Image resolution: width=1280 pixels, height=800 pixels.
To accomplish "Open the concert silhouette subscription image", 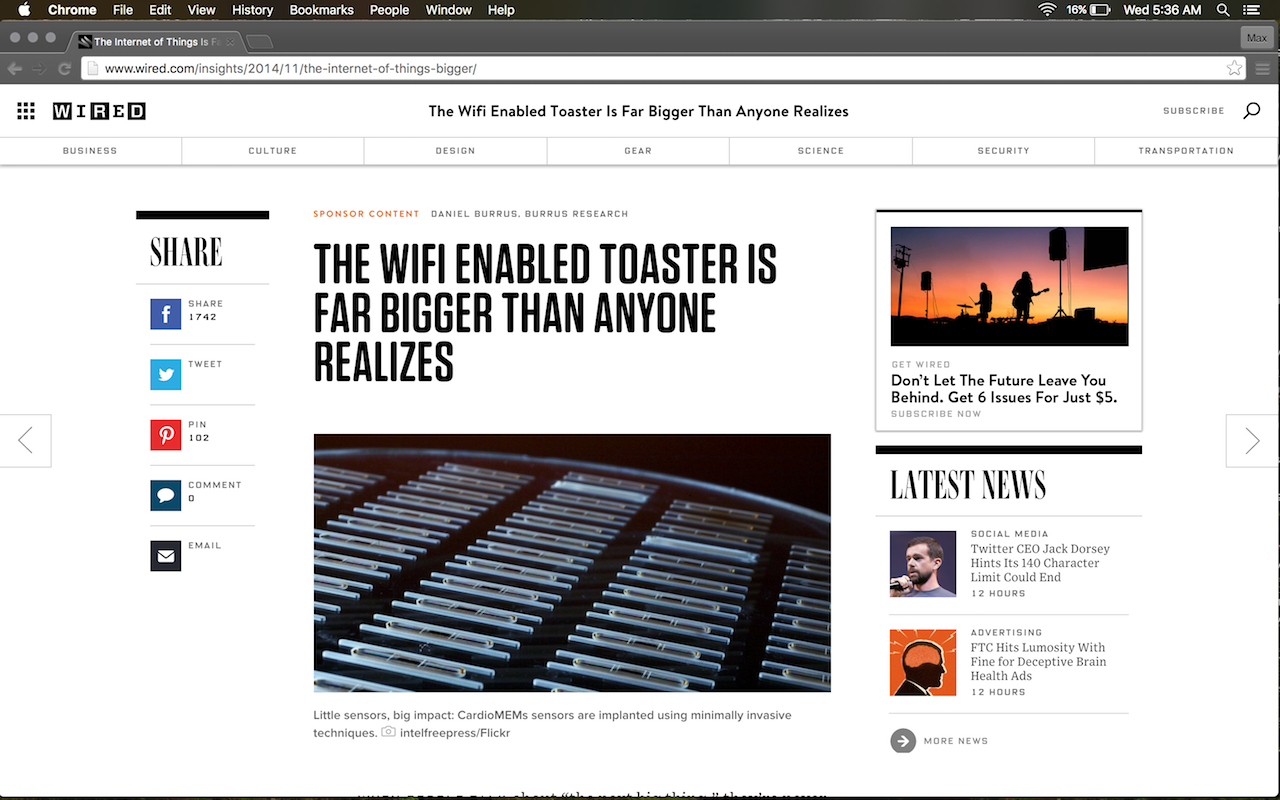I will pyautogui.click(x=1009, y=286).
